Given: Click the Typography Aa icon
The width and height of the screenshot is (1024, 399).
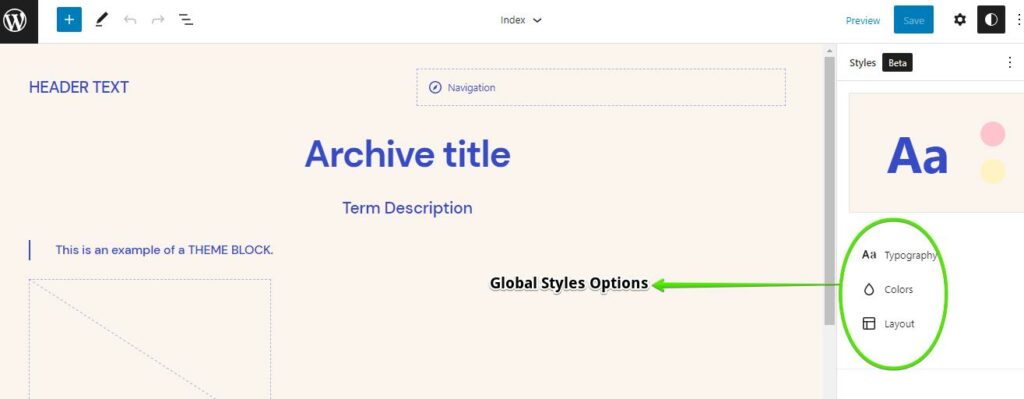Looking at the screenshot, I should tap(869, 255).
